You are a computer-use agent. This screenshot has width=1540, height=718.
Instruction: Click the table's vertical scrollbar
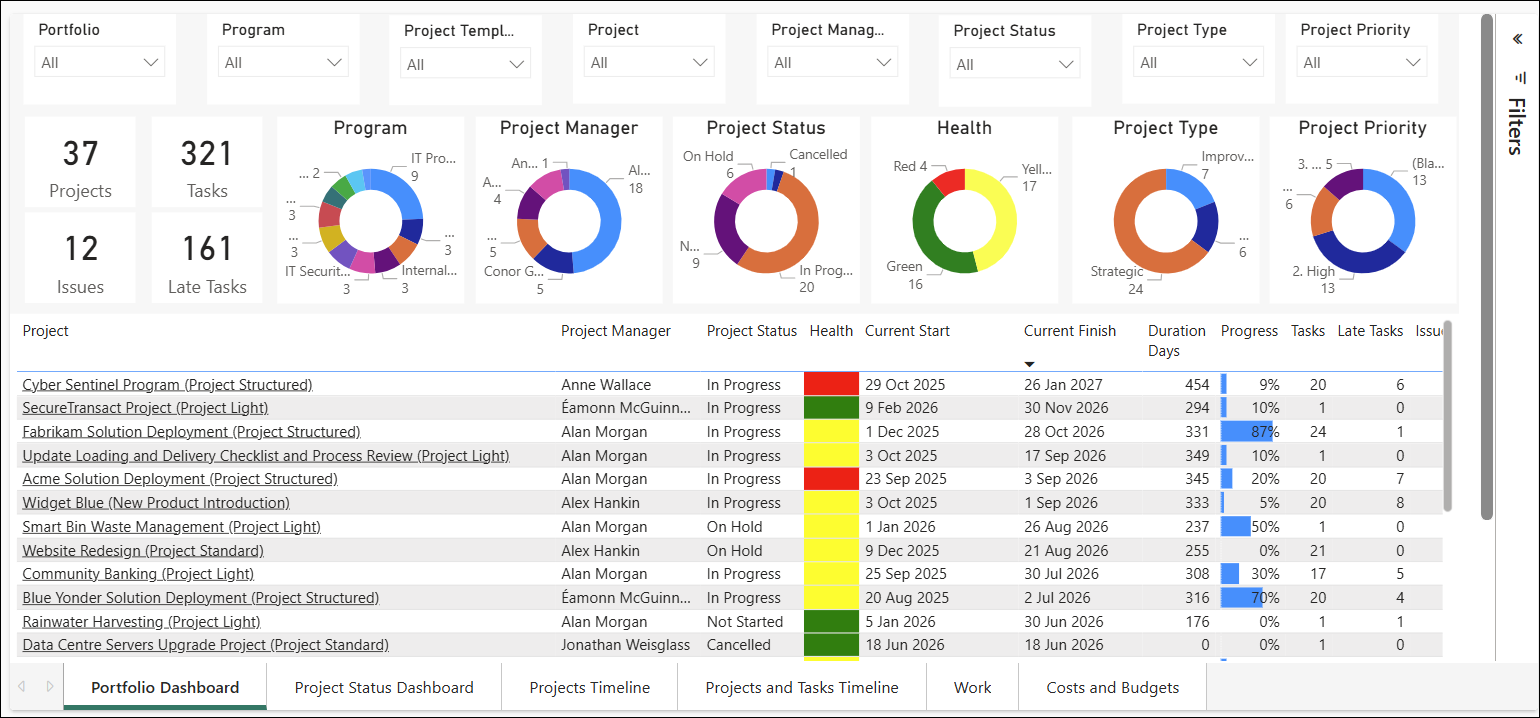tap(1447, 416)
